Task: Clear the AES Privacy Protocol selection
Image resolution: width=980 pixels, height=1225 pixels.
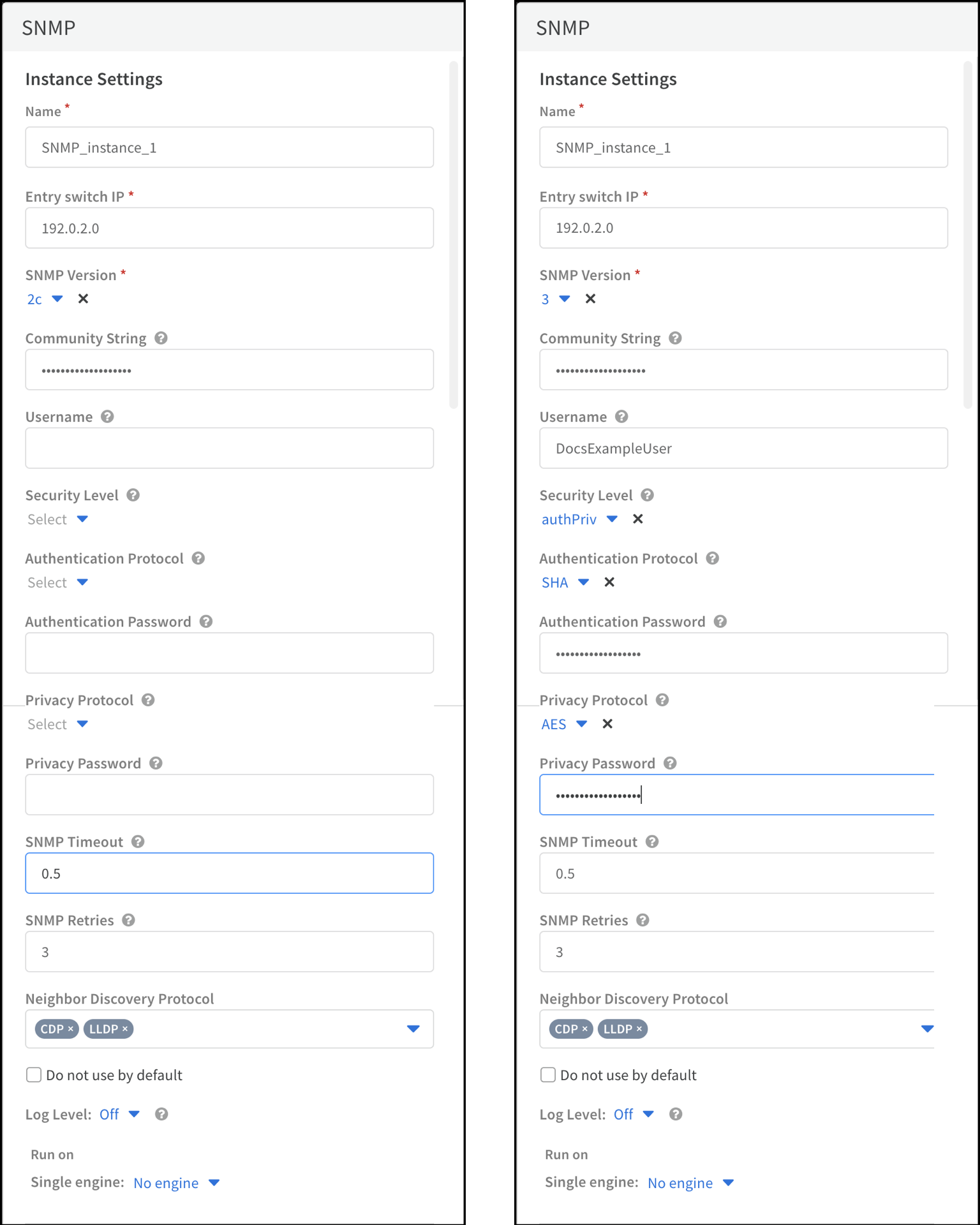Action: [x=607, y=724]
